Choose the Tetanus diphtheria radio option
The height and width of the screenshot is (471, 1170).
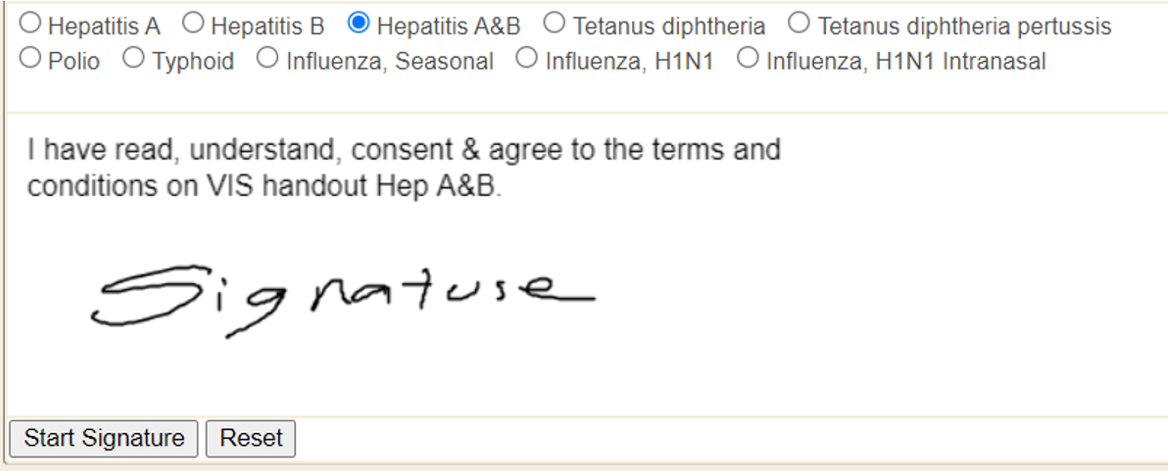click(555, 22)
